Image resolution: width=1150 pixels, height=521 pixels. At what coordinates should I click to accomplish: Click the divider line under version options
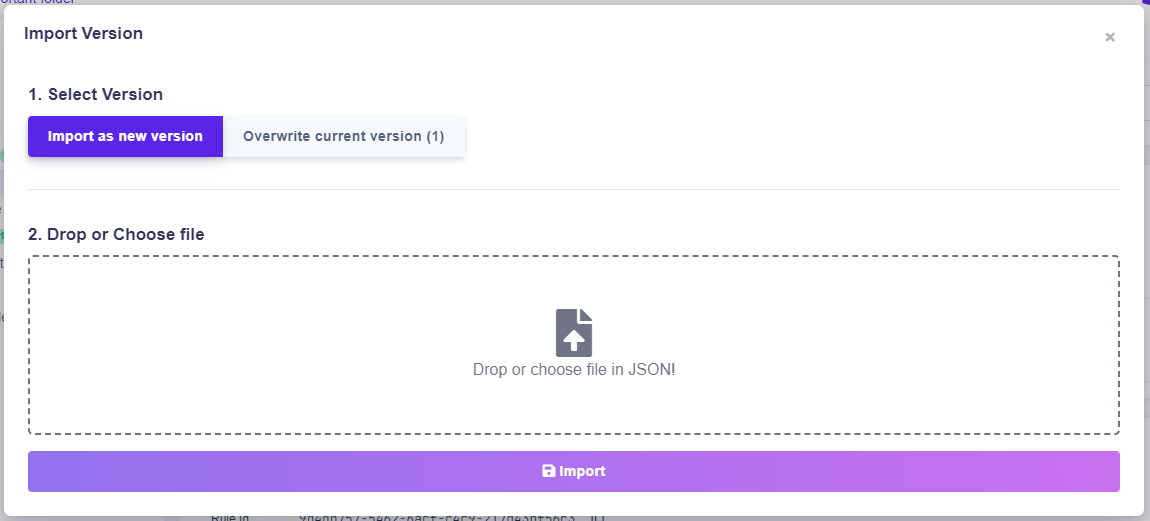pyautogui.click(x=574, y=189)
